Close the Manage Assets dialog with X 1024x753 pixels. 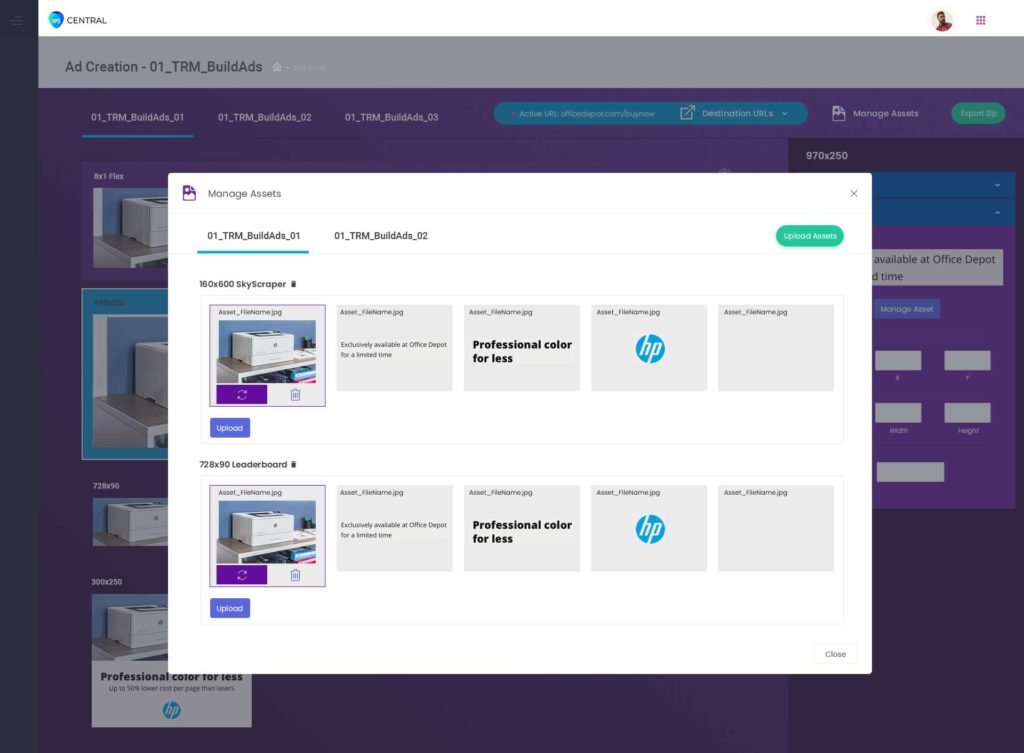point(853,194)
